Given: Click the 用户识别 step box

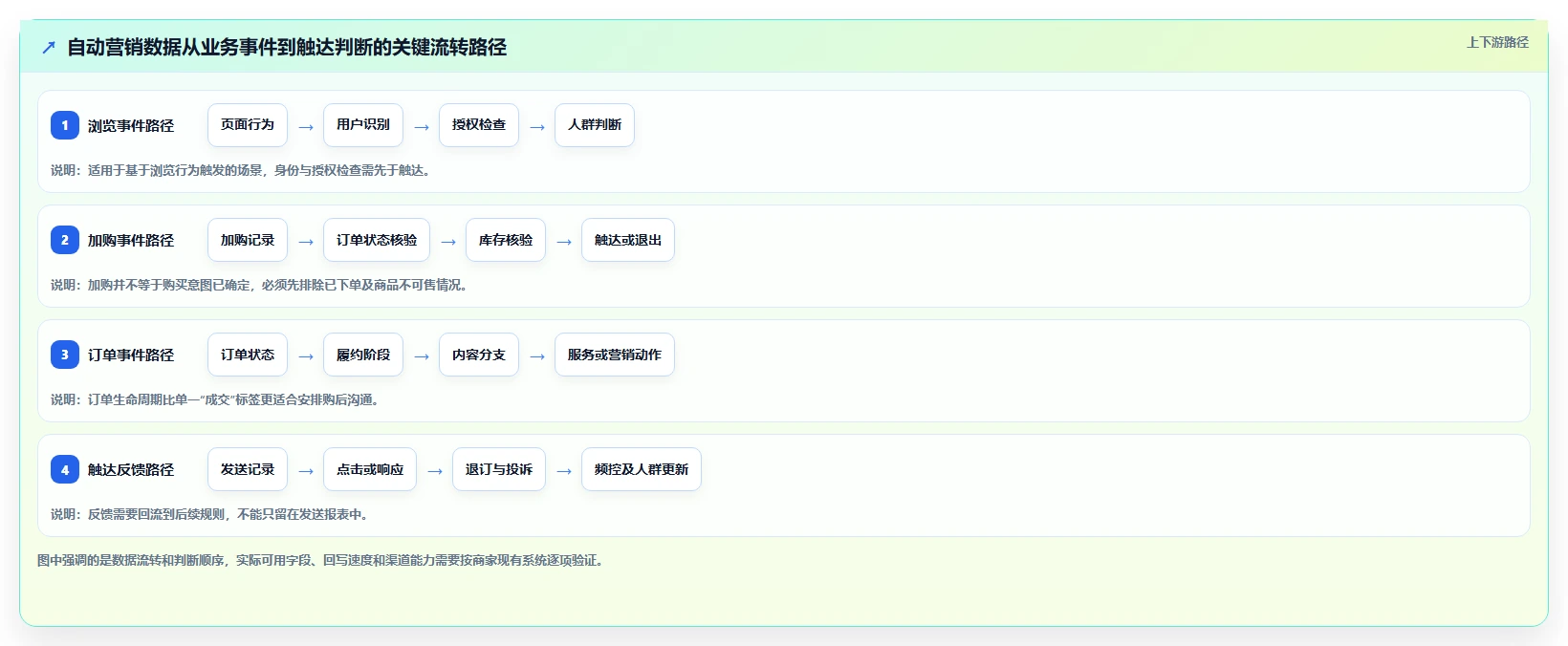Looking at the screenshot, I should (x=363, y=125).
